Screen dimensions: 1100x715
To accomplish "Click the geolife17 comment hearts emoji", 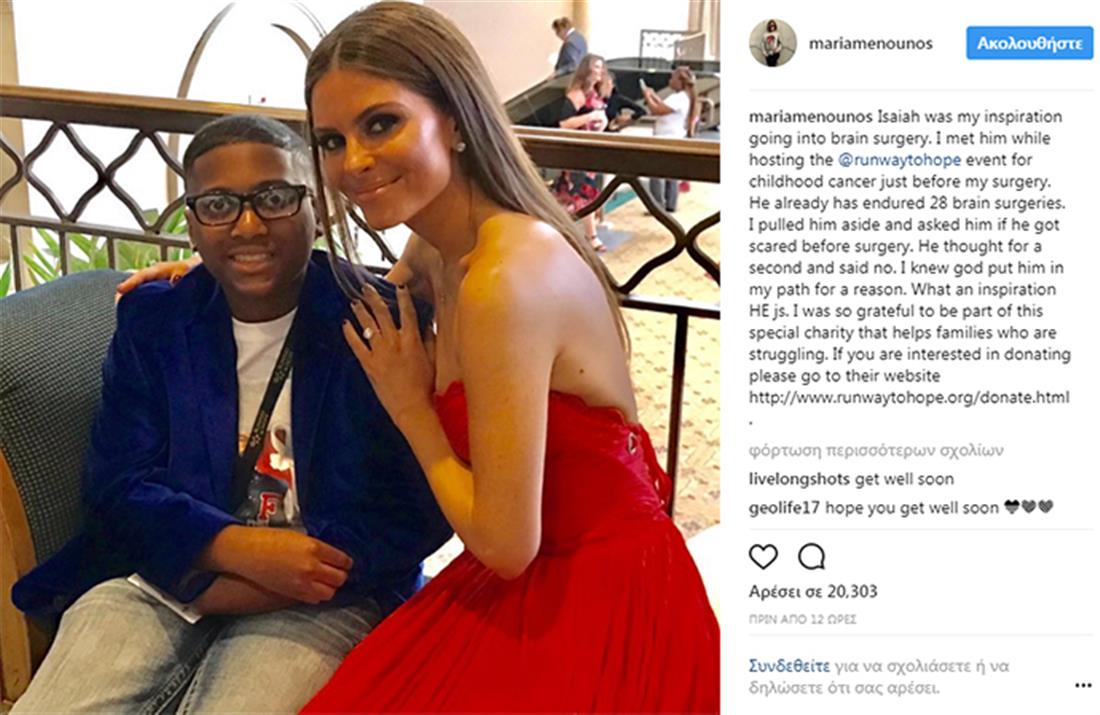I will [x=1028, y=507].
